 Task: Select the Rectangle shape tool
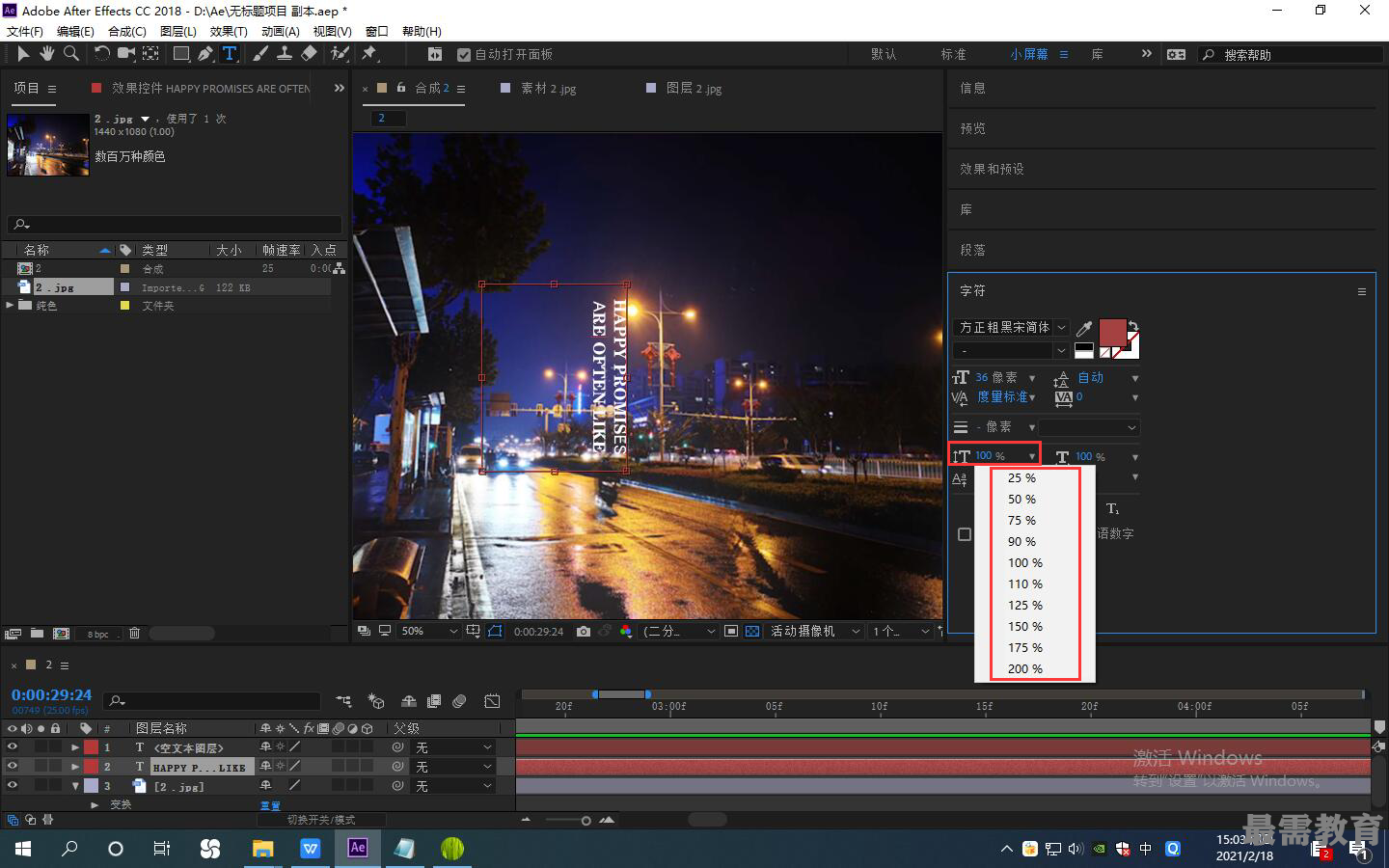[181, 54]
